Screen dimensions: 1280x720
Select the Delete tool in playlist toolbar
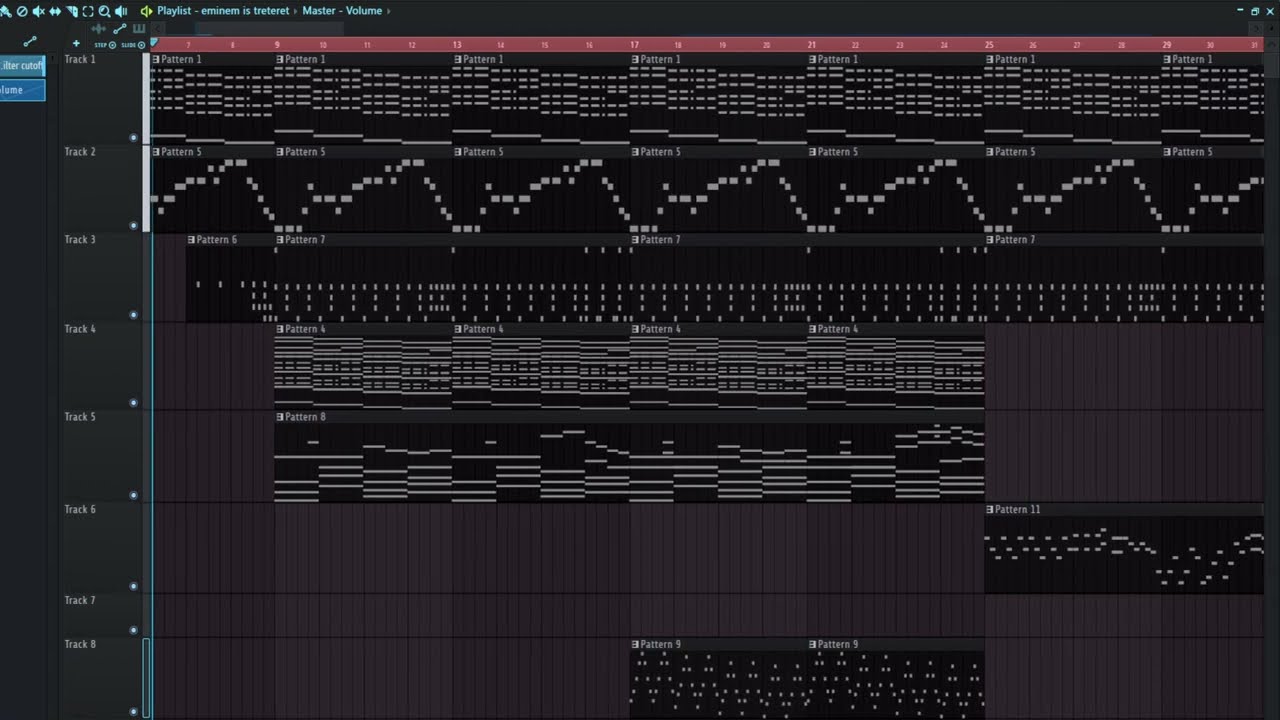point(22,11)
